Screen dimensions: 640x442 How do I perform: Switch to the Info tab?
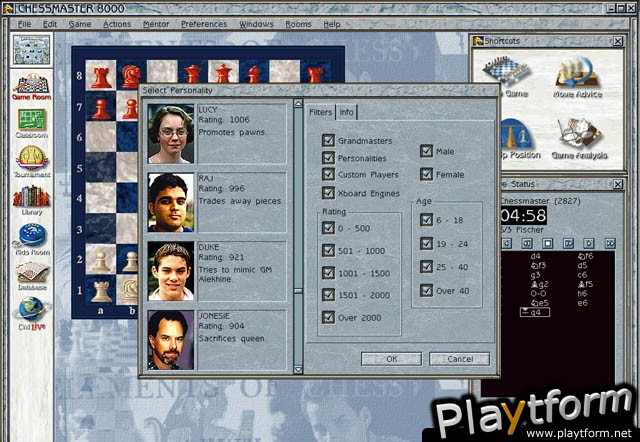click(347, 112)
